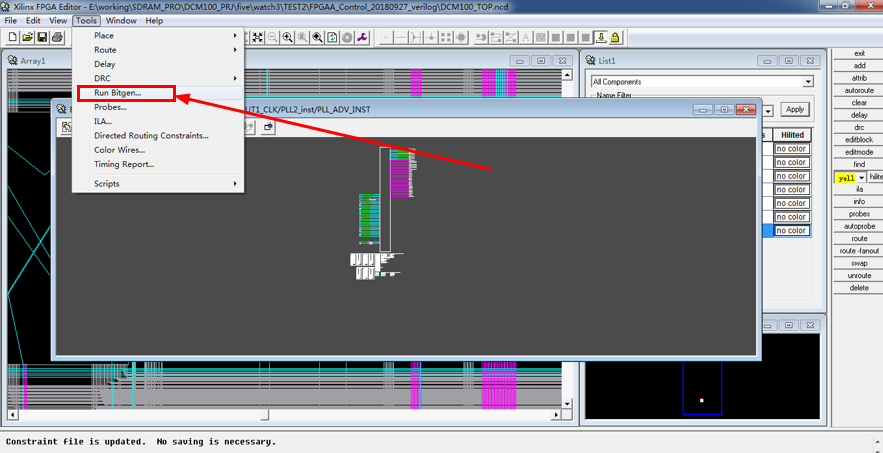883x453 pixels.
Task: Click the Print toolbar icon
Action: point(57,38)
